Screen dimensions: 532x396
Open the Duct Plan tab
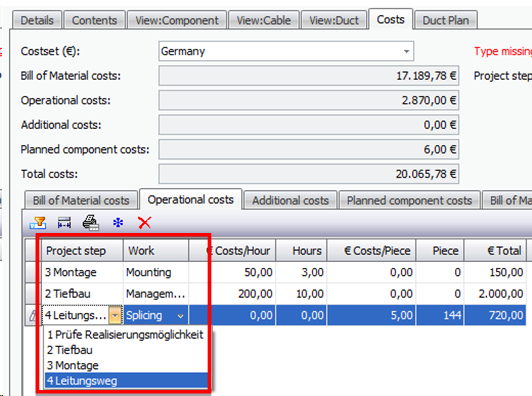[x=446, y=20]
